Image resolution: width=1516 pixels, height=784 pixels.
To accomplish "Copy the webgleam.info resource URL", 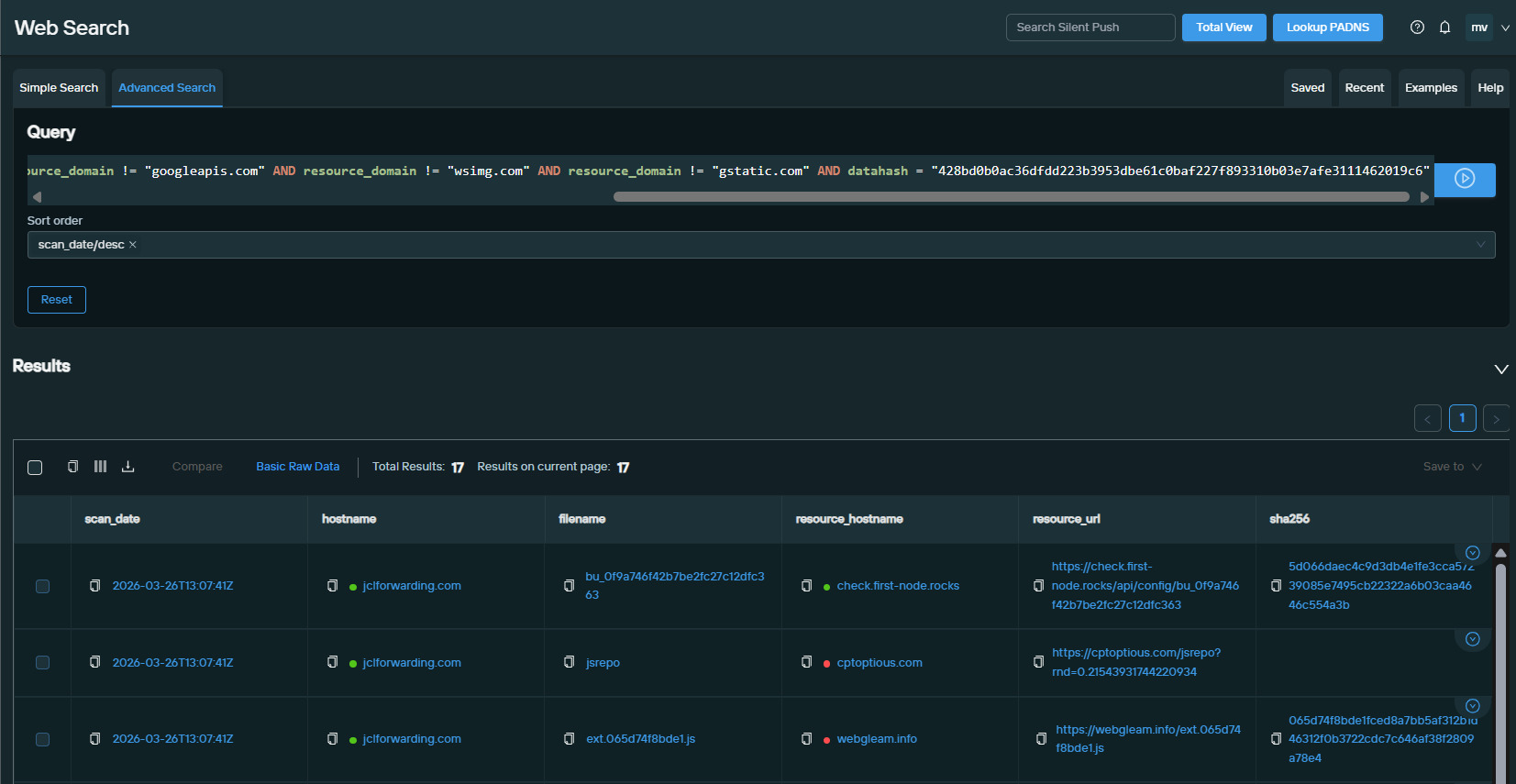I will 1041,739.
